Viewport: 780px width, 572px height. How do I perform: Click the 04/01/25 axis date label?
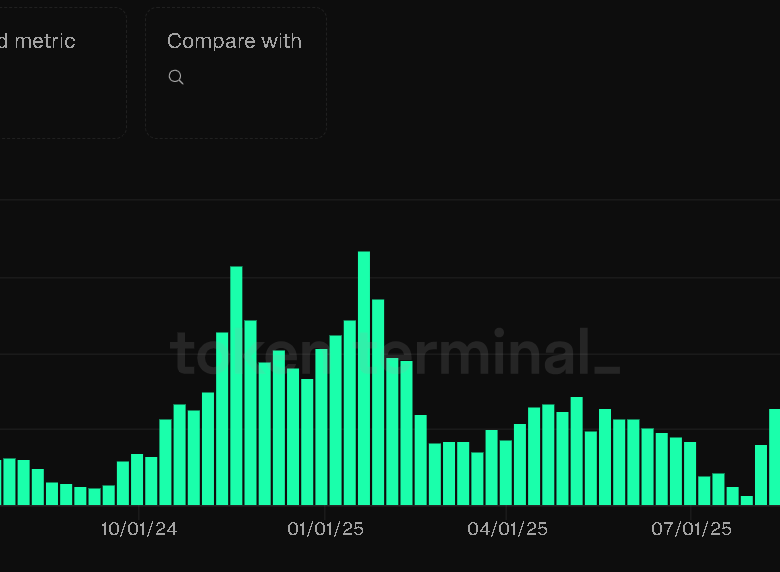(508, 529)
